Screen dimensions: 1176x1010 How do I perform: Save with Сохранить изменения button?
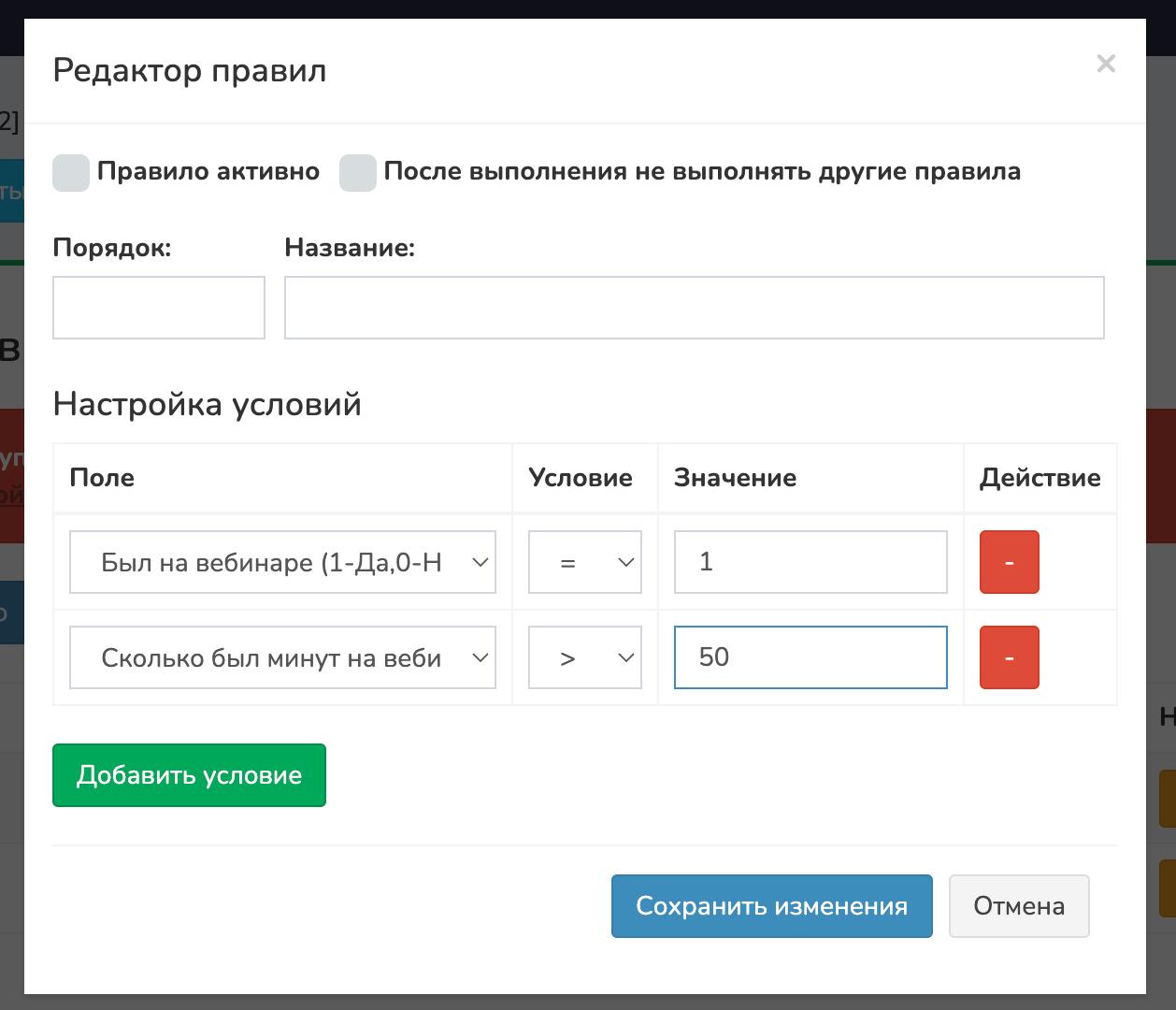click(x=771, y=906)
